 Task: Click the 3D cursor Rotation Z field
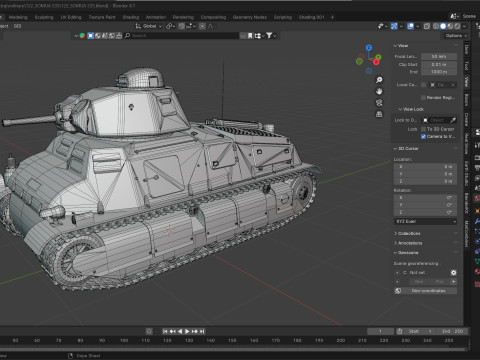pyautogui.click(x=425, y=212)
